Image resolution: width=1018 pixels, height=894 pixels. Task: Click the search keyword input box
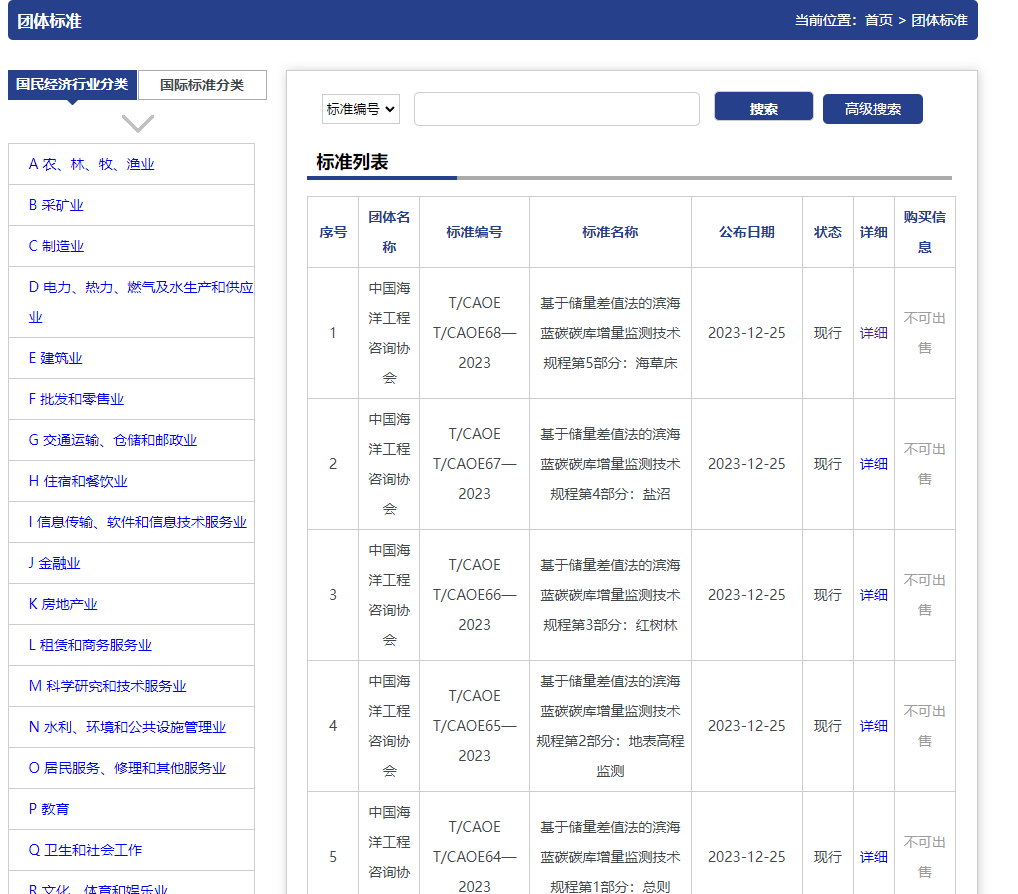click(556, 109)
